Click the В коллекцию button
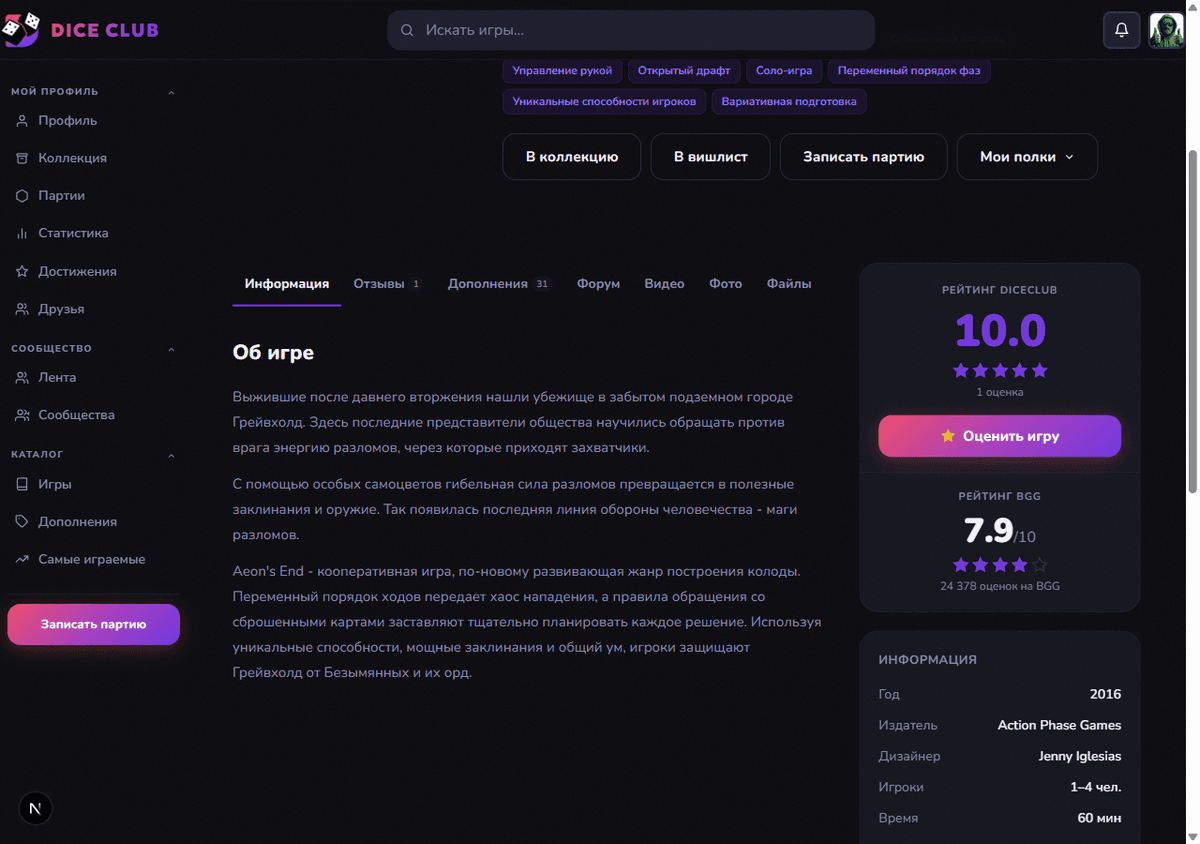Viewport: 1200px width, 844px height. (x=572, y=157)
